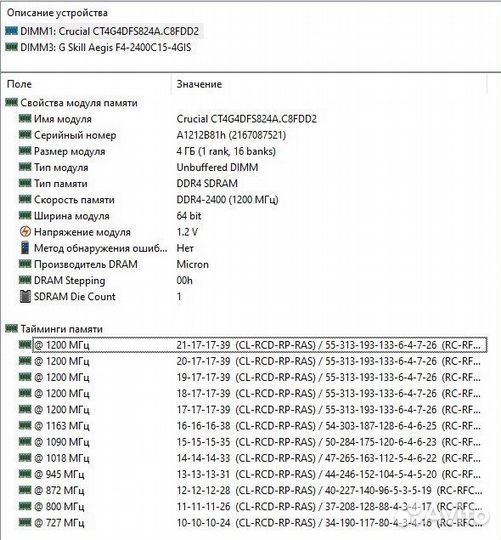Click icon beside '@ 945 МГц'
The image size is (501, 540).
pyautogui.click(x=25, y=474)
